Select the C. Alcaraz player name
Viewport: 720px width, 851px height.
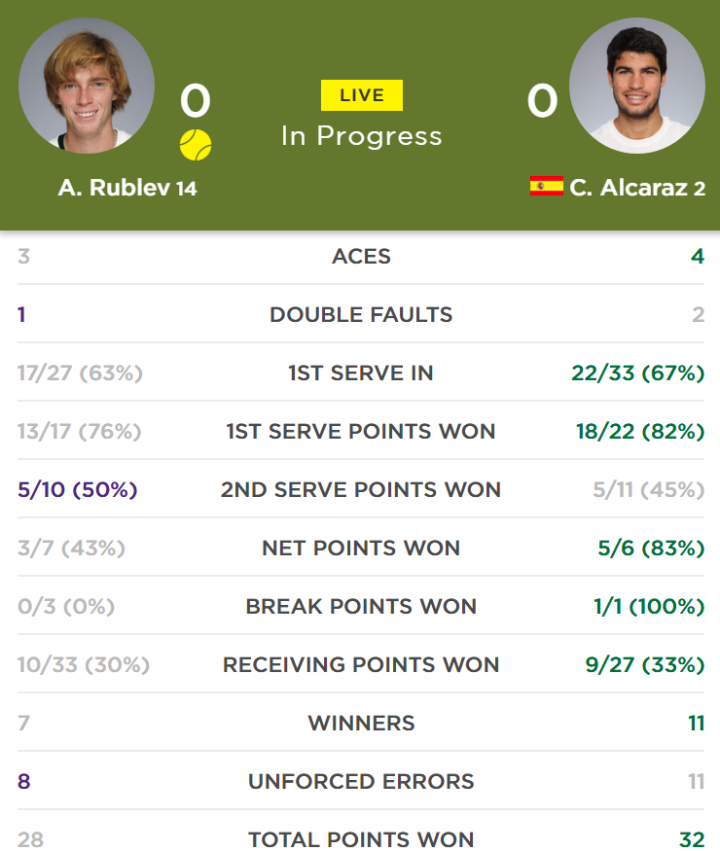(x=629, y=188)
